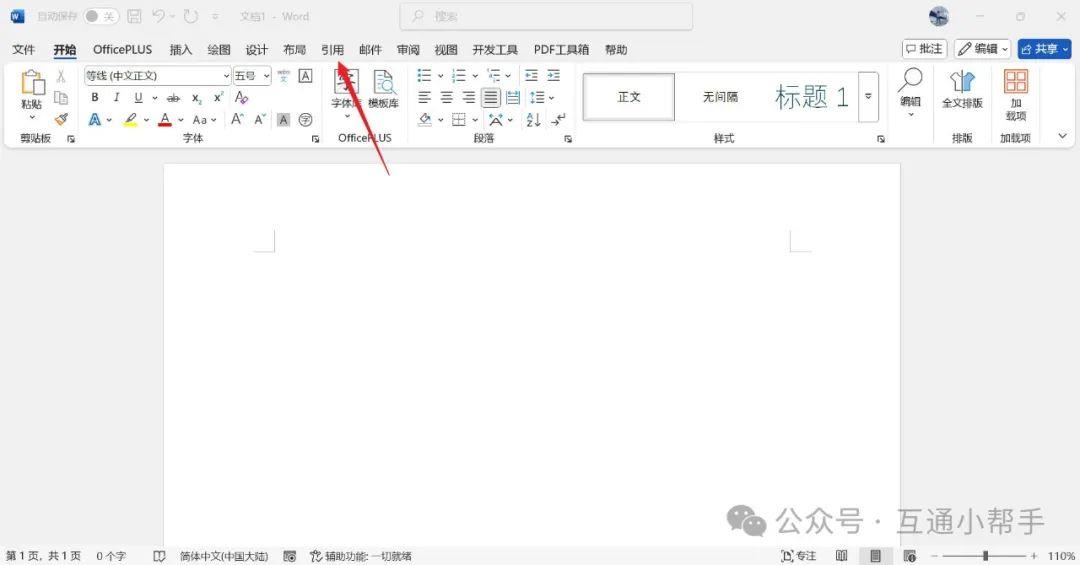Toggle Bold formatting
1080x565 pixels.
pyautogui.click(x=94, y=98)
